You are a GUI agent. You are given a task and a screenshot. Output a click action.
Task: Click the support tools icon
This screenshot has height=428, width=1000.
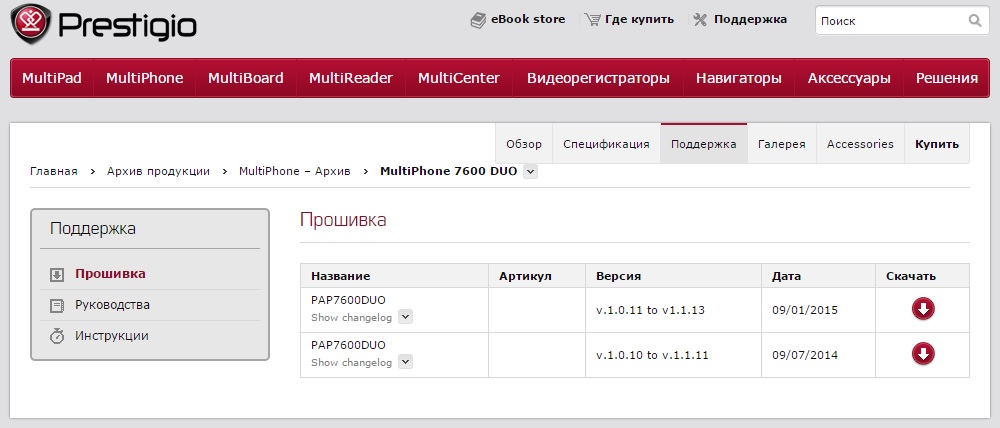coord(700,20)
